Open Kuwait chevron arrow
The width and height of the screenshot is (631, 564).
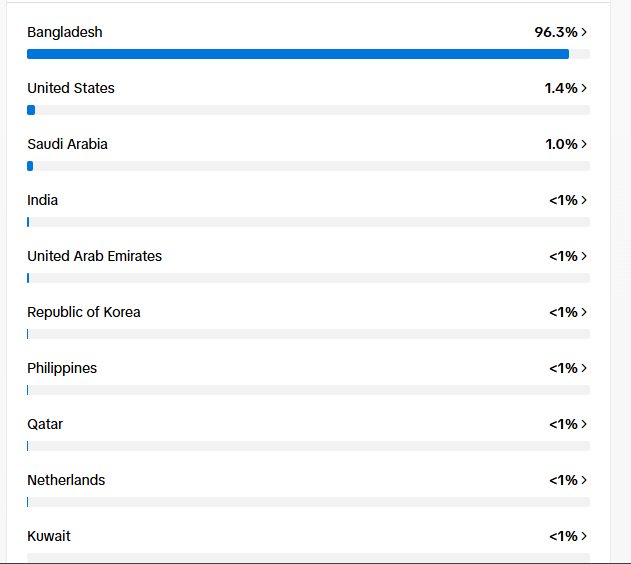pyautogui.click(x=584, y=536)
